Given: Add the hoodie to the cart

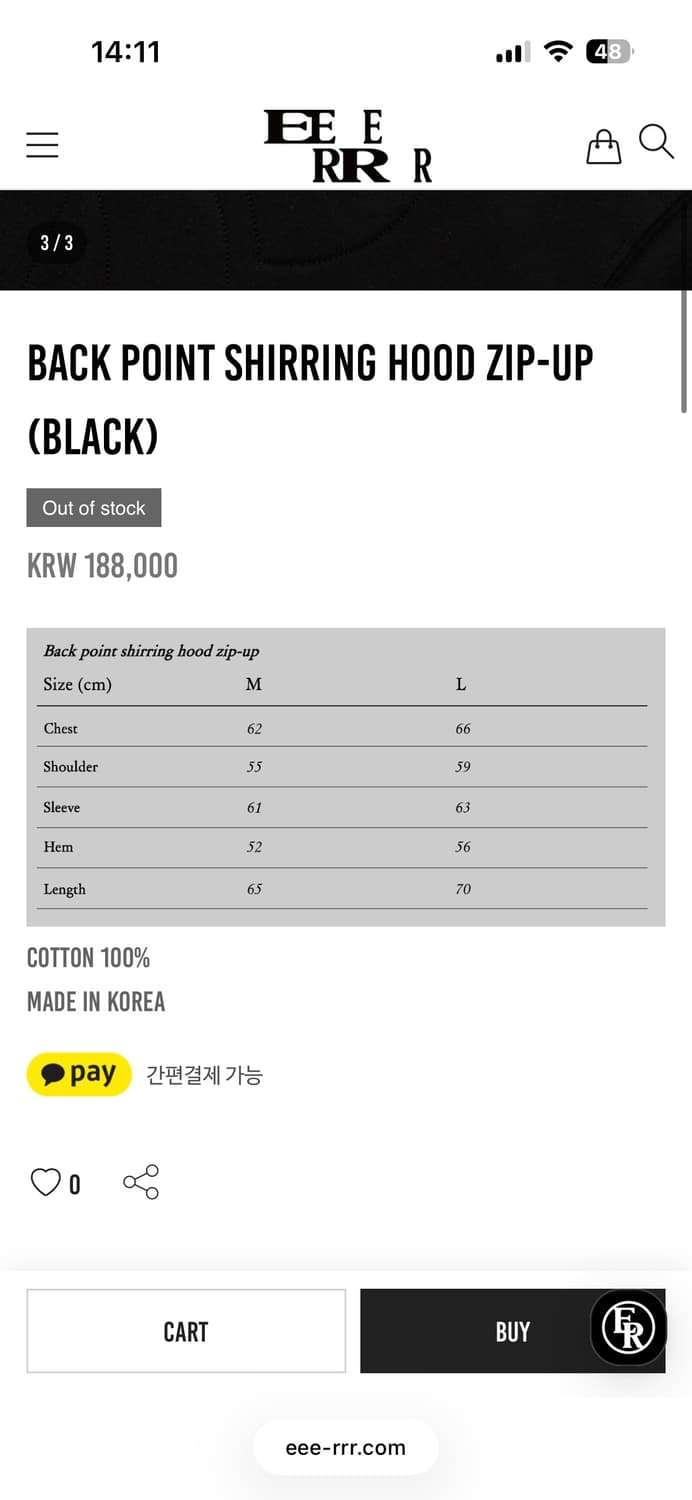Looking at the screenshot, I should [x=185, y=1331].
